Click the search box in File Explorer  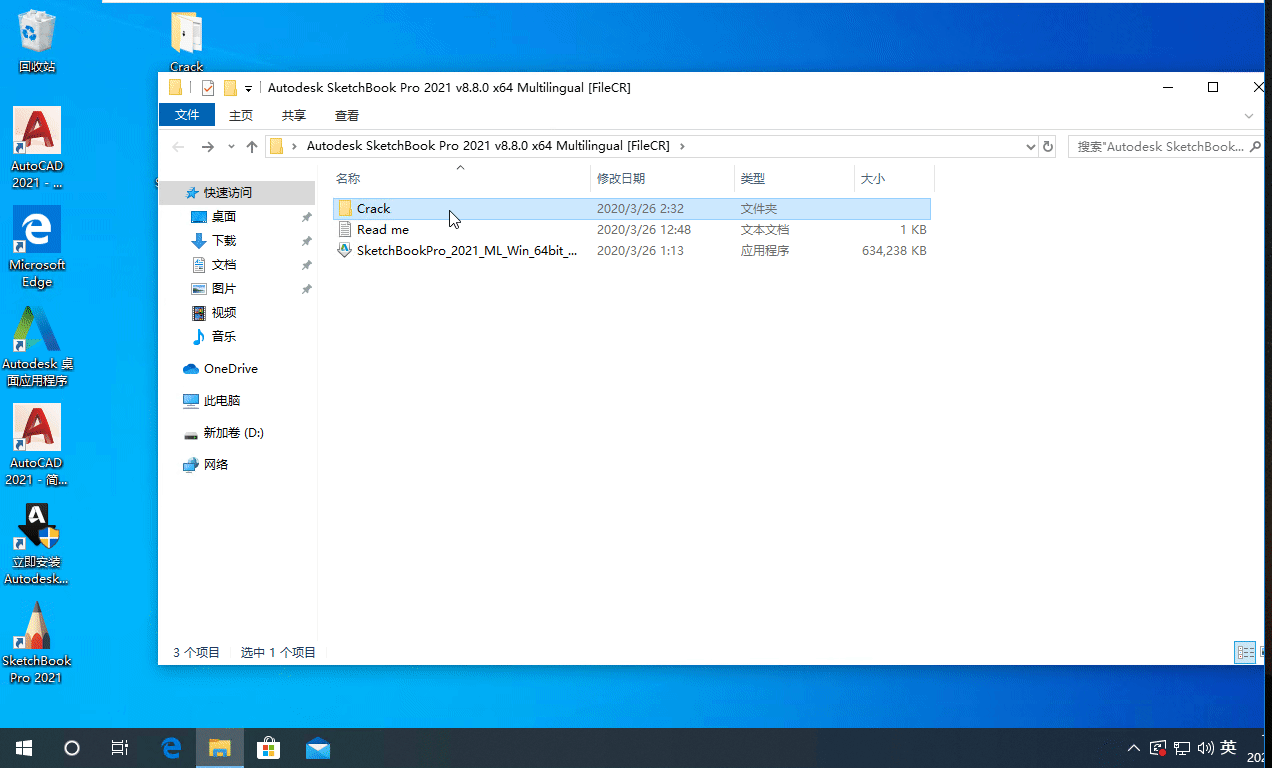(x=1166, y=146)
